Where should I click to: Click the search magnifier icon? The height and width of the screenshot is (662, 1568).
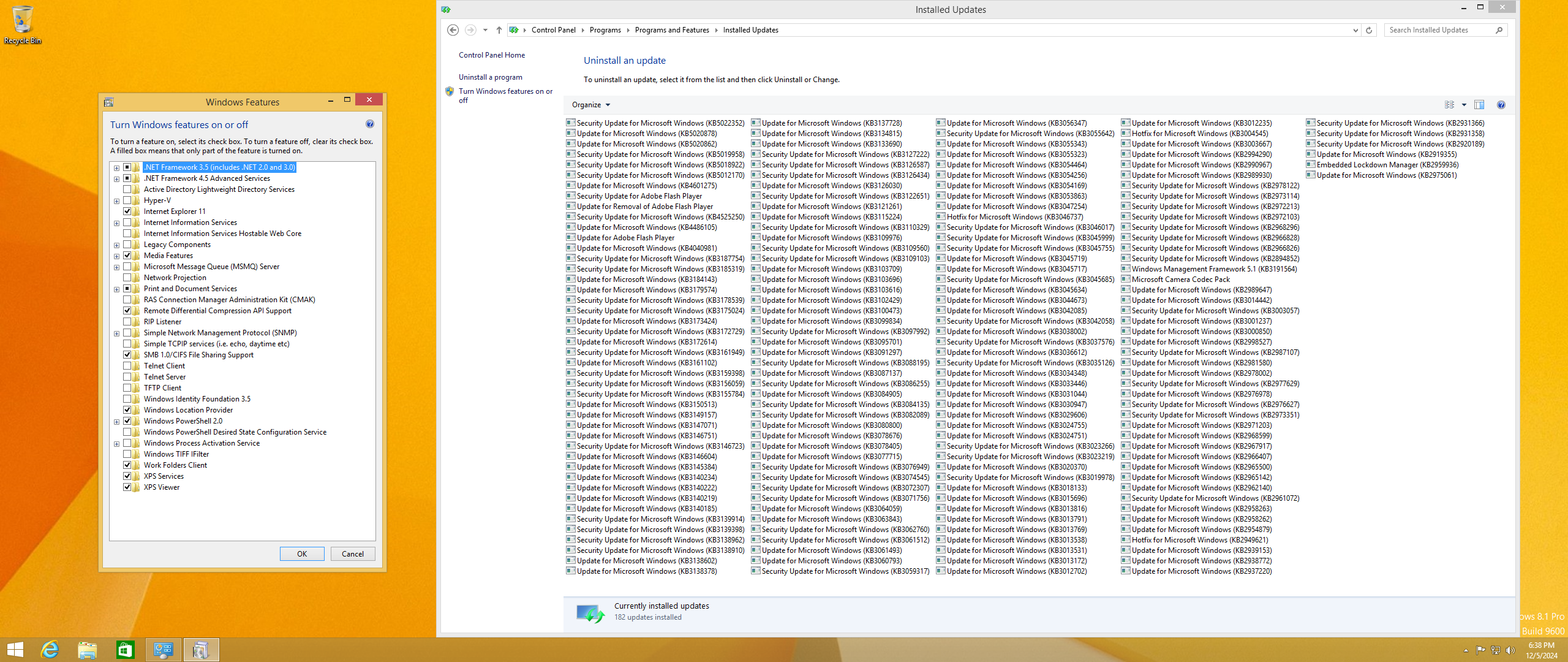pos(1499,30)
